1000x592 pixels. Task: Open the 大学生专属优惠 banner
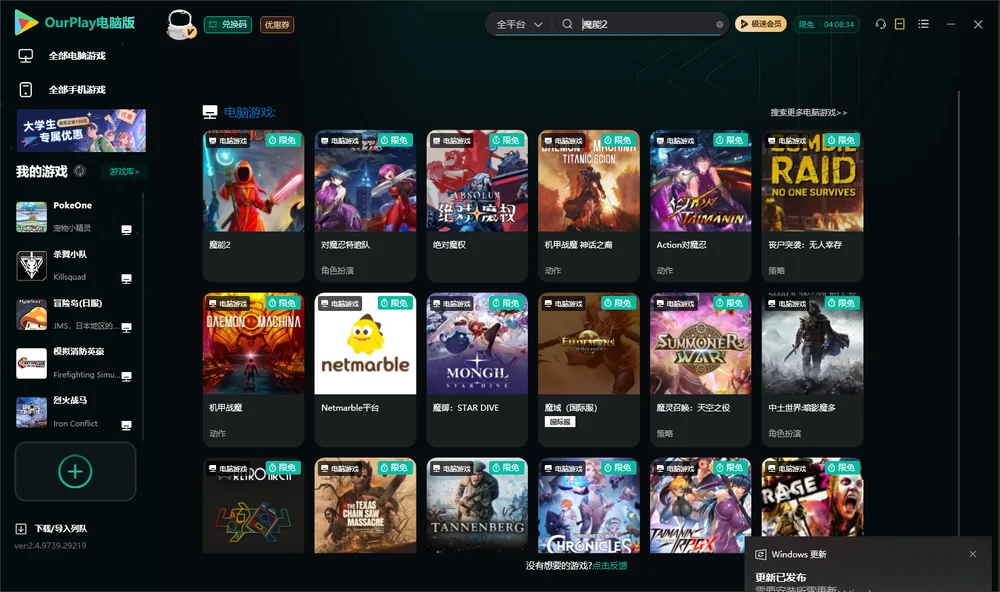coord(82,130)
